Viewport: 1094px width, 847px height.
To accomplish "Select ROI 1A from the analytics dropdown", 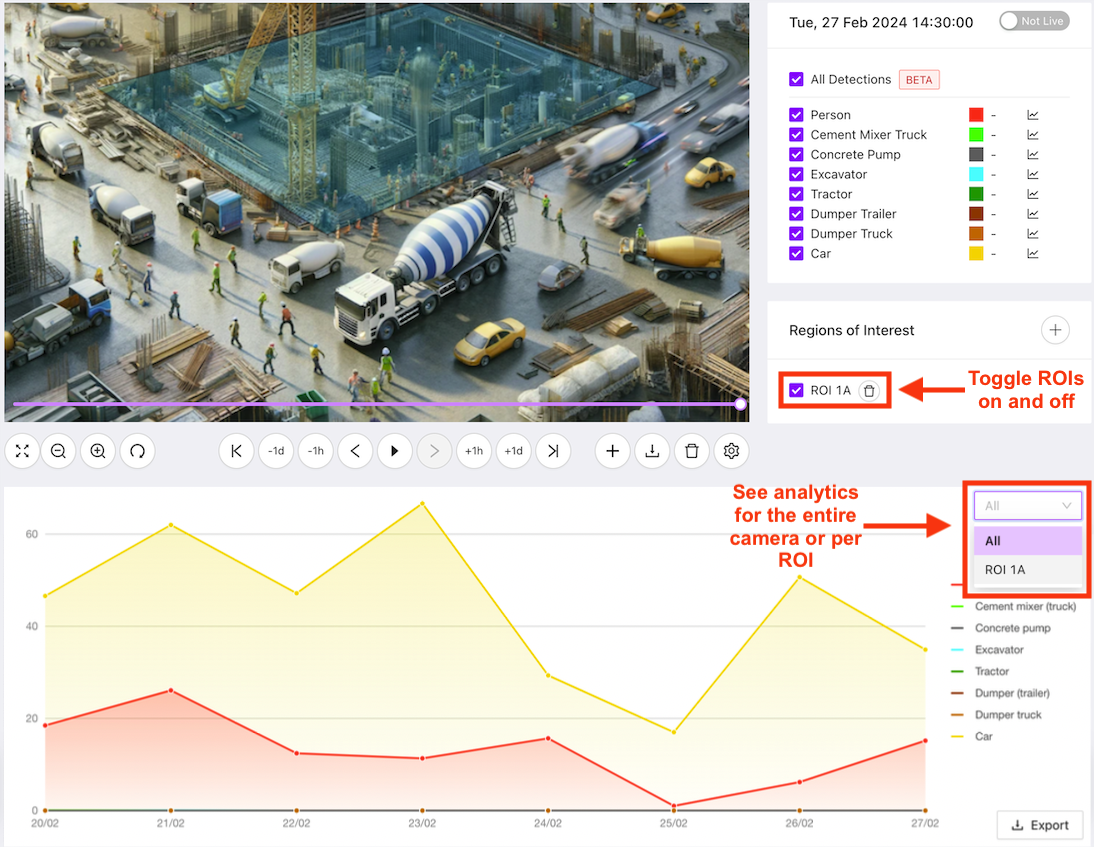I will pos(1027,570).
